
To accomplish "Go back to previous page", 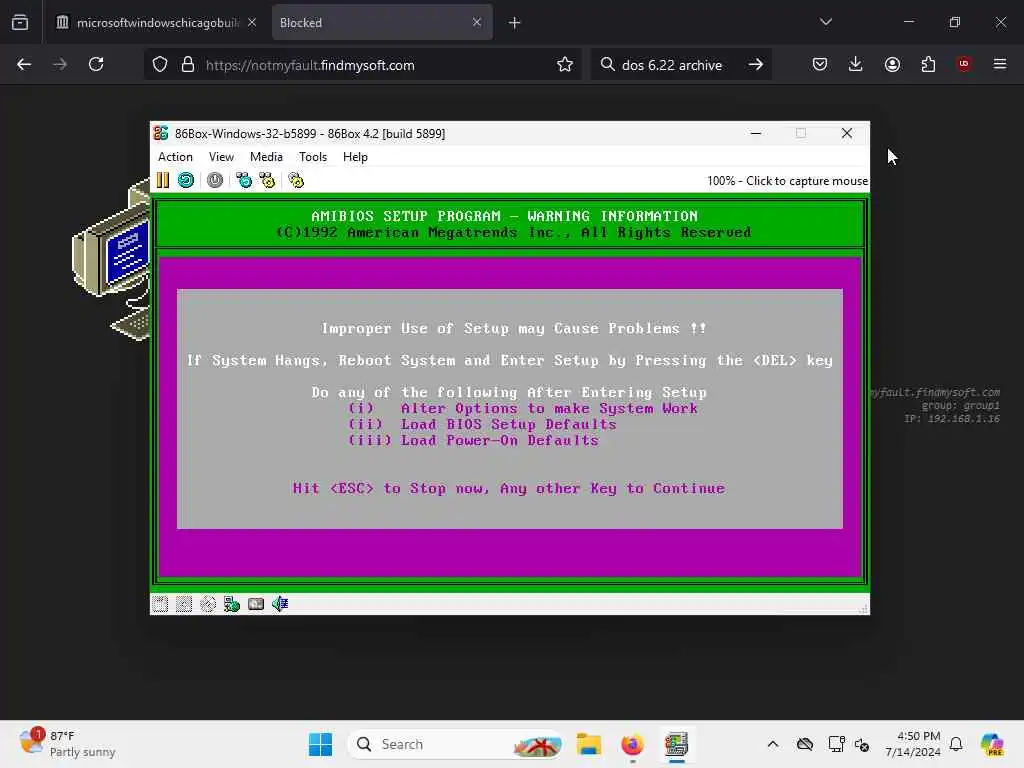I will (x=24, y=64).
